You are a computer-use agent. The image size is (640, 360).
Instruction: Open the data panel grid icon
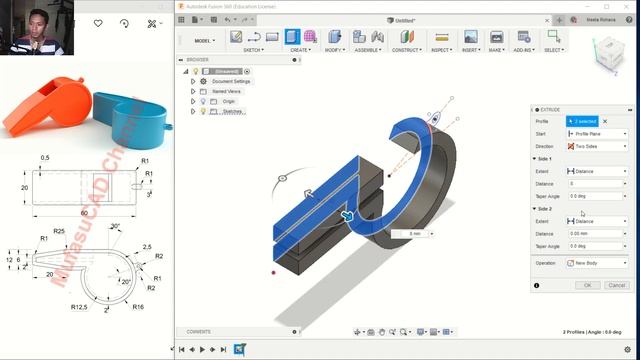coord(181,20)
